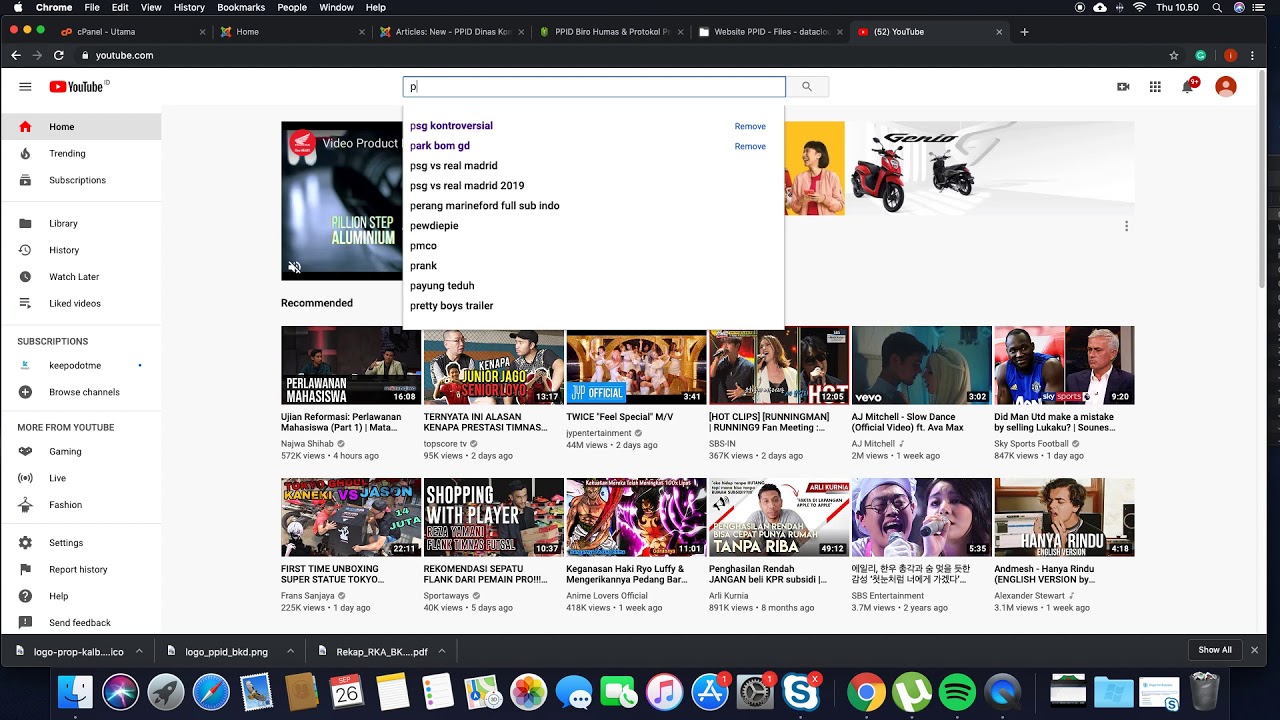Open Chrome's three-dot menu

[1253, 55]
